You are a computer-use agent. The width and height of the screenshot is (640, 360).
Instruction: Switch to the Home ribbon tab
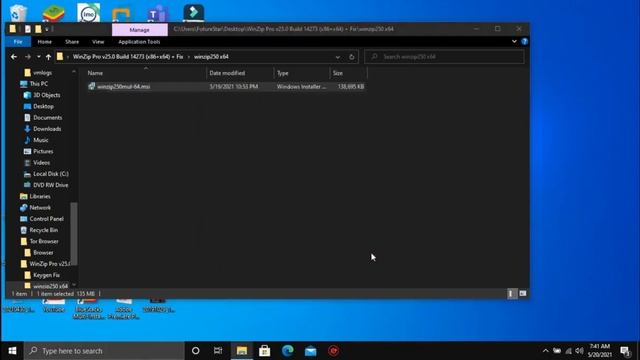pyautogui.click(x=44, y=42)
